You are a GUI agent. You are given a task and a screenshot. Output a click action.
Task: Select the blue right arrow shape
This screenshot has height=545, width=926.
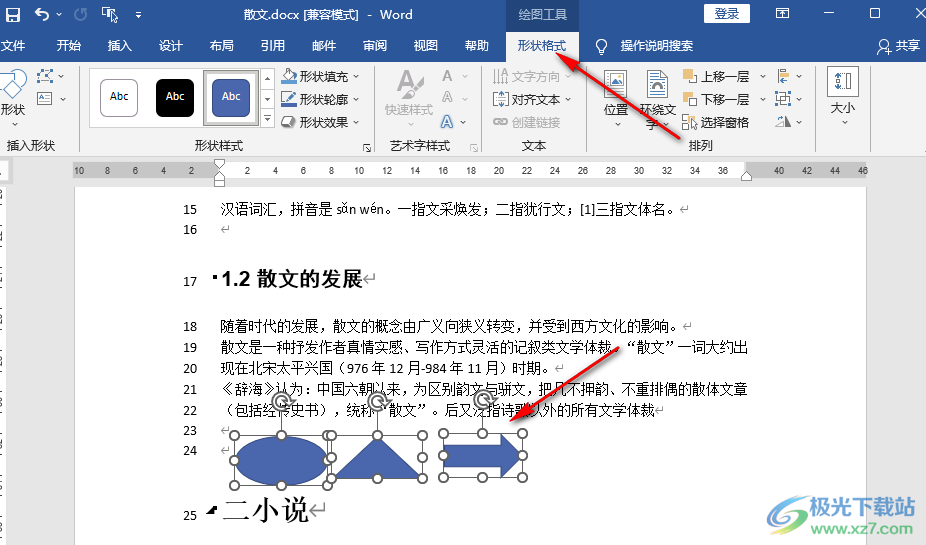pyautogui.click(x=483, y=455)
